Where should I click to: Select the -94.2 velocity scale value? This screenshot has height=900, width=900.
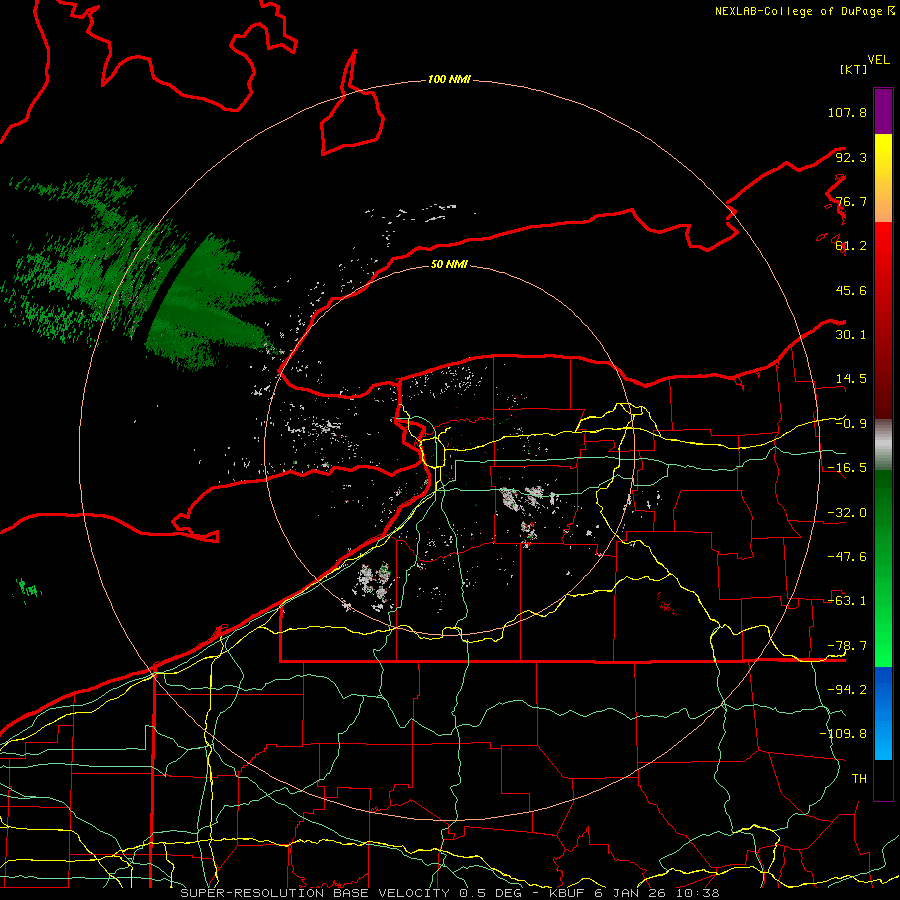pos(847,690)
